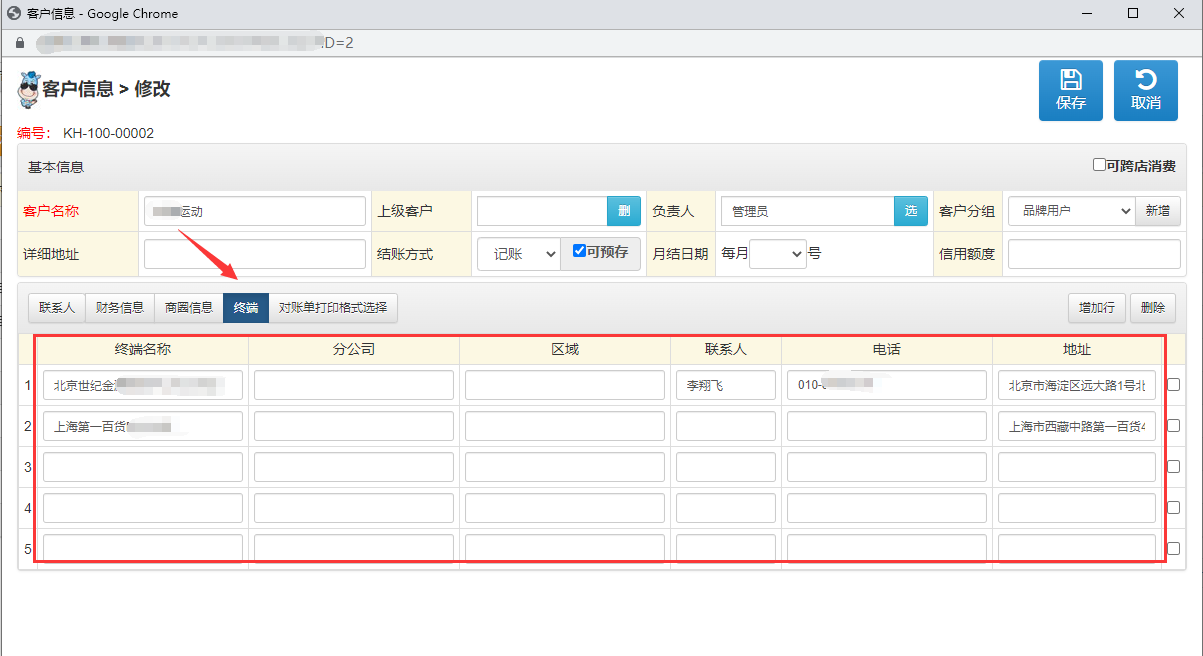This screenshot has height=656, width=1203.
Task: Click row 1 地址 field 北京市海淀区
Action: click(x=1077, y=385)
